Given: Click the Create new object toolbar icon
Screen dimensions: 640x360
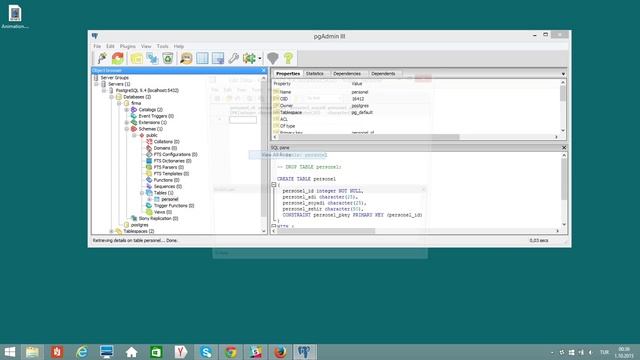Looking at the screenshot, I should (152, 58).
